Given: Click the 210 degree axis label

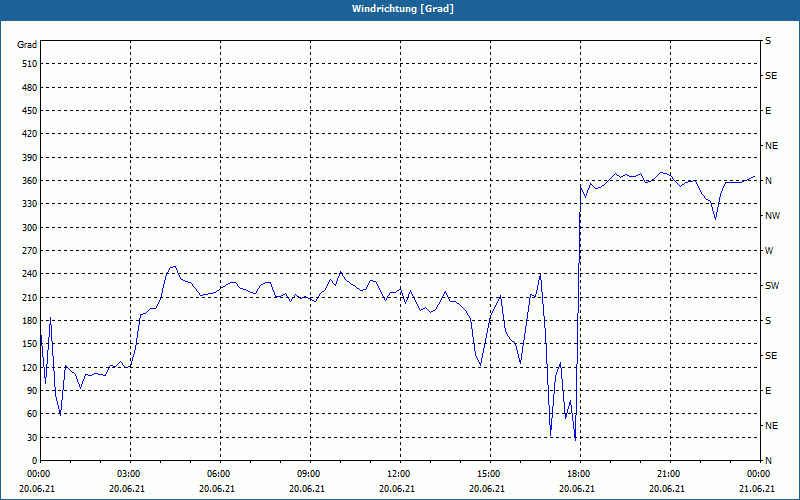Looking at the screenshot, I should pos(30,297).
